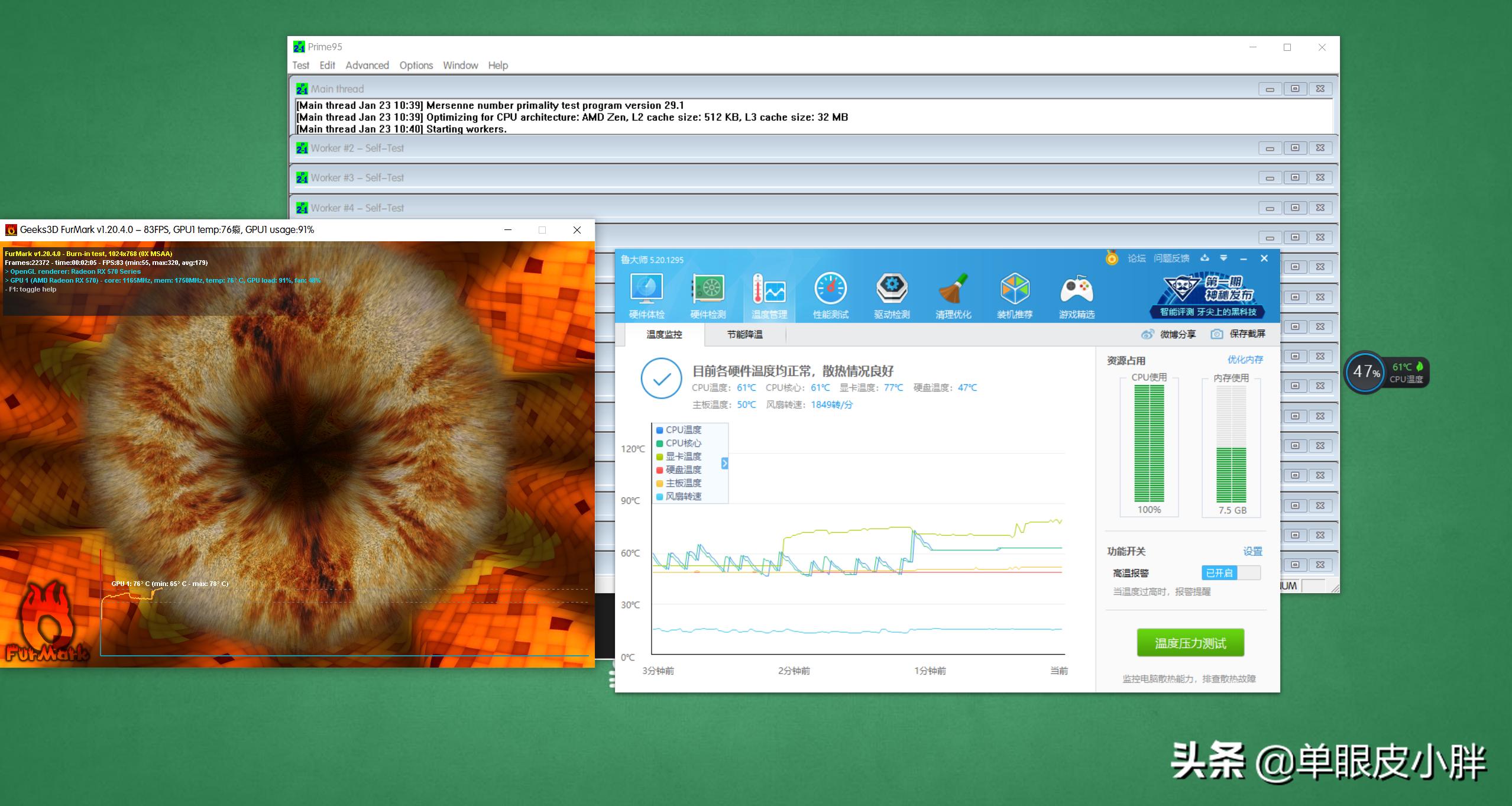Toggle 风扇转速 legend entry in chart
The height and width of the screenshot is (806, 1512).
coord(683,496)
